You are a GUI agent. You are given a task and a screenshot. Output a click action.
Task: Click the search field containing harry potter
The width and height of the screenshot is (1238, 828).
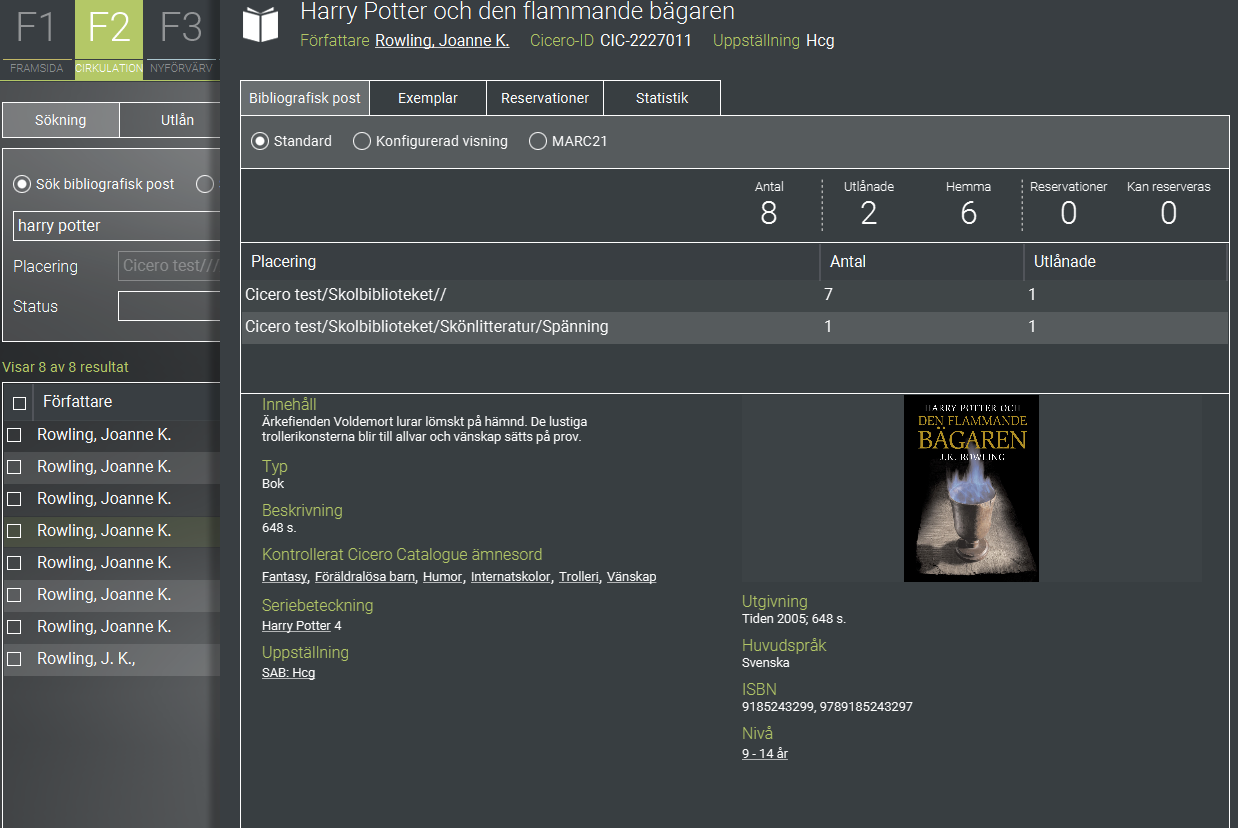(116, 225)
